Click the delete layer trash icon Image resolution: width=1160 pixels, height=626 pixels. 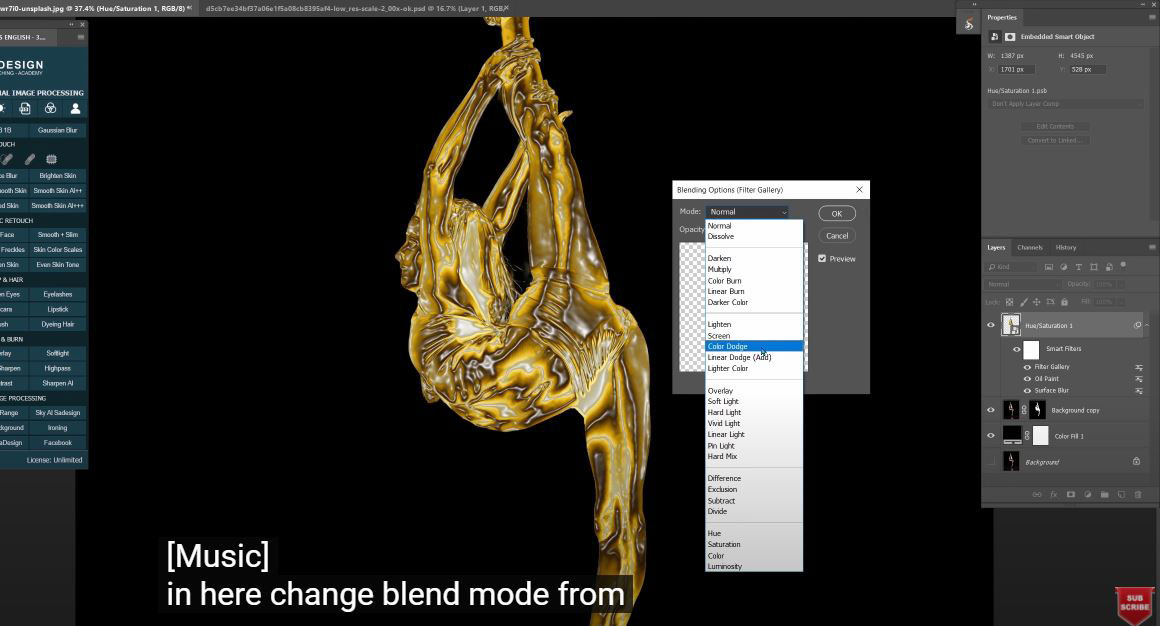coord(1138,494)
